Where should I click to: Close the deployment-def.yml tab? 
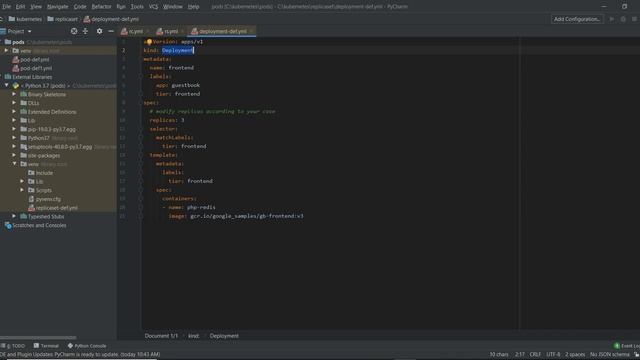pyautogui.click(x=251, y=31)
